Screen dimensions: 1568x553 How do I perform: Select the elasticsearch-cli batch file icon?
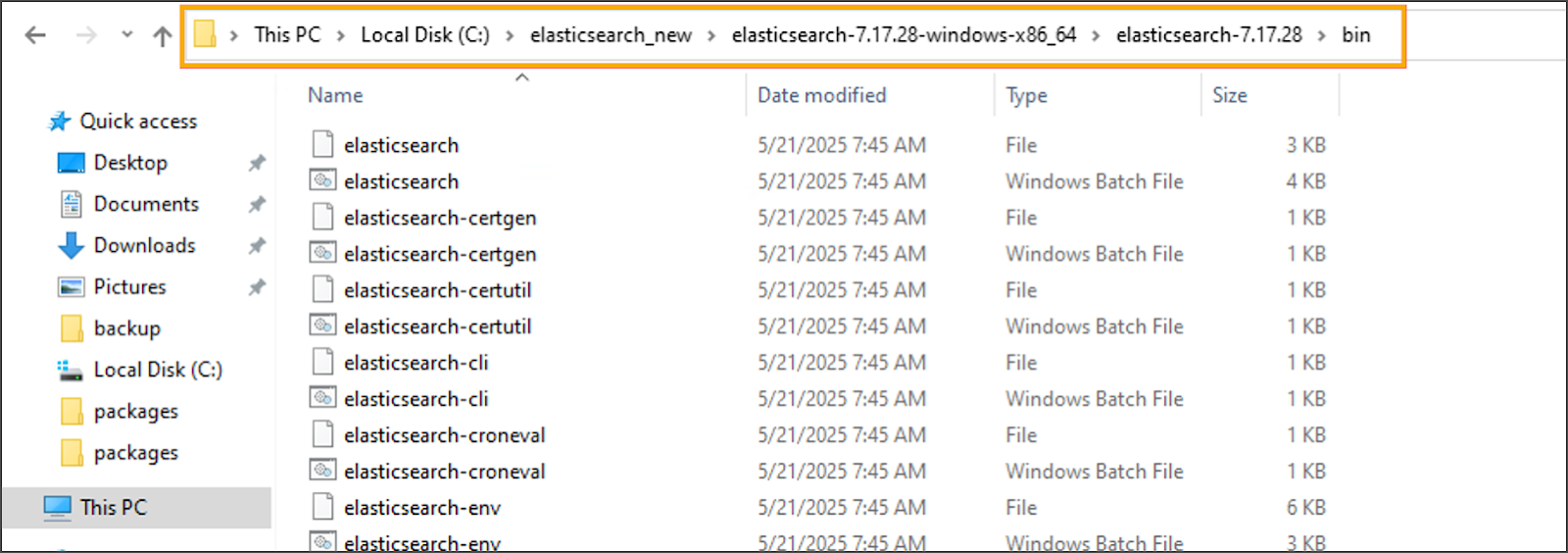pos(322,399)
